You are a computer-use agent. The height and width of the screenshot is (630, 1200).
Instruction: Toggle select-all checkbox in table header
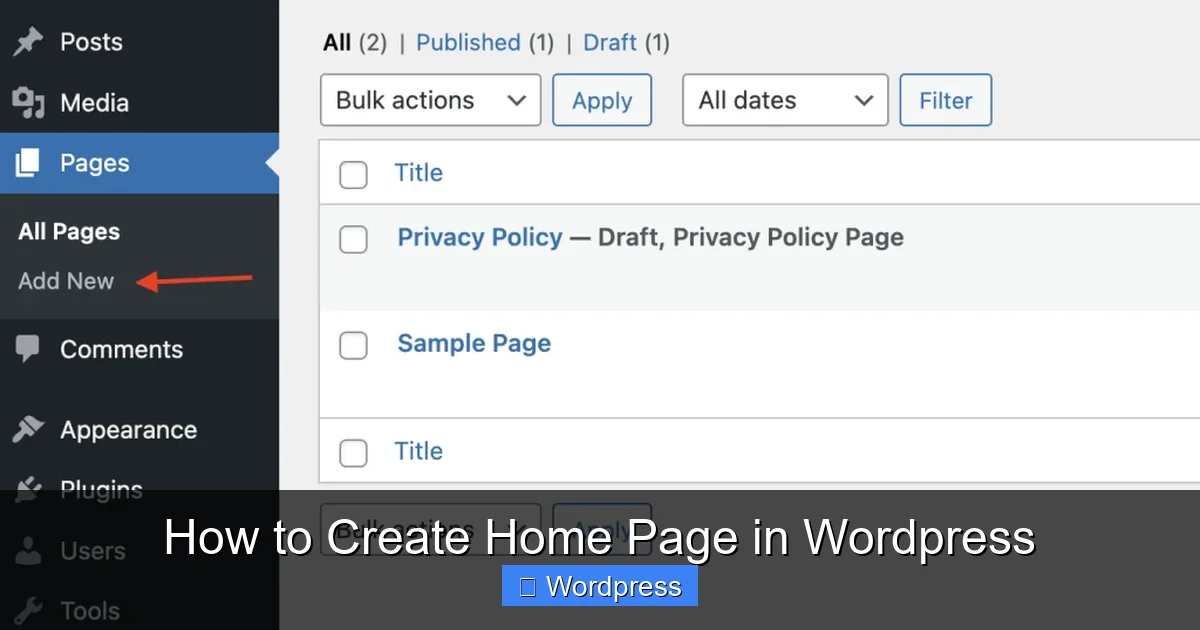pyautogui.click(x=353, y=174)
